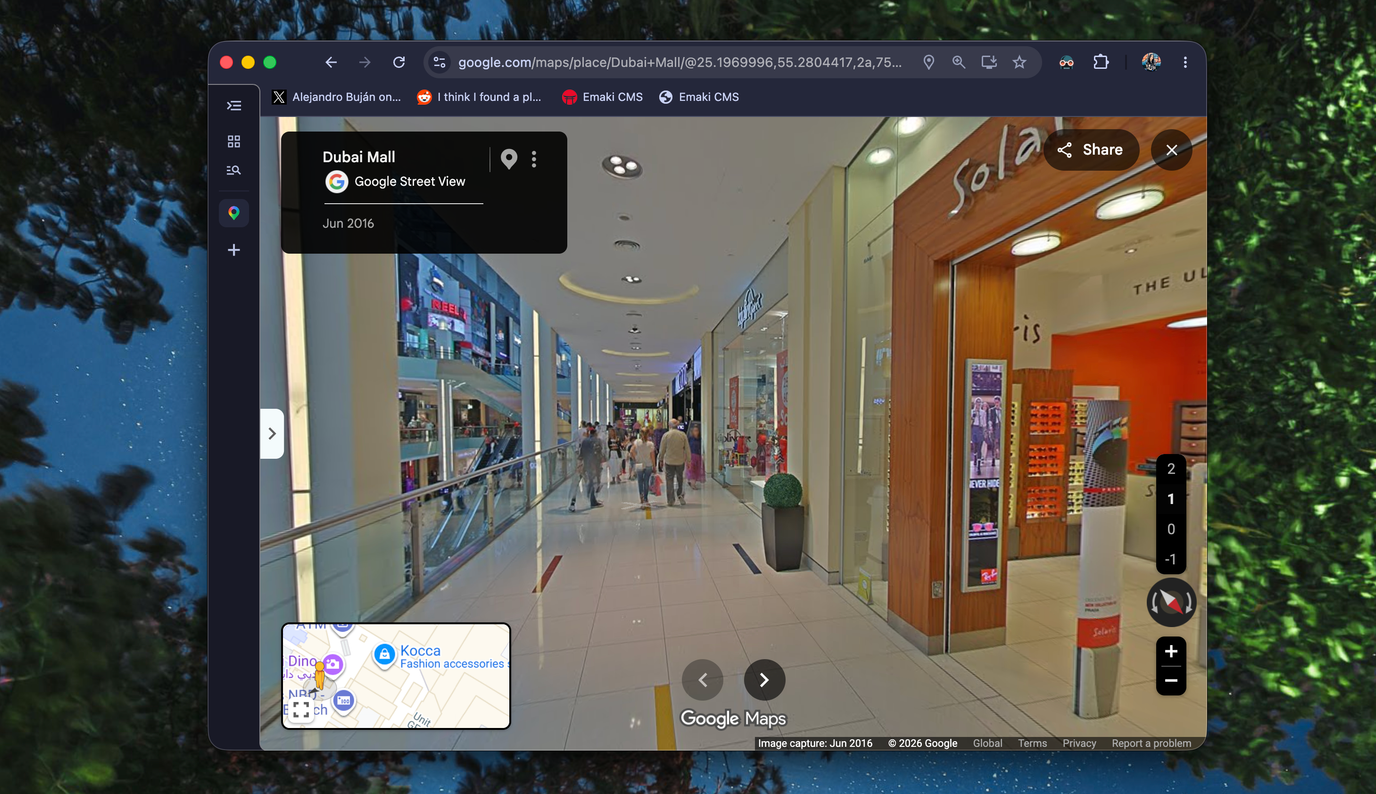1376x794 pixels.
Task: Go to previous Street View image
Action: [x=703, y=680]
